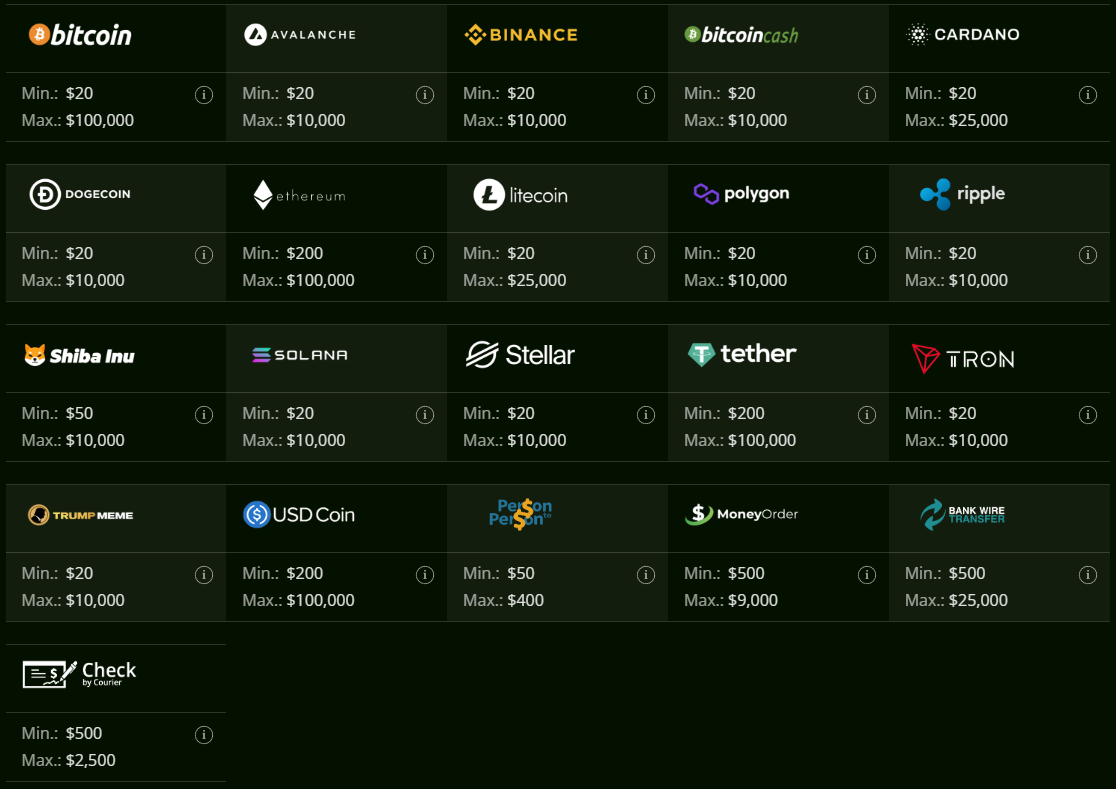
Task: Select the Solana payment option
Action: 300,355
